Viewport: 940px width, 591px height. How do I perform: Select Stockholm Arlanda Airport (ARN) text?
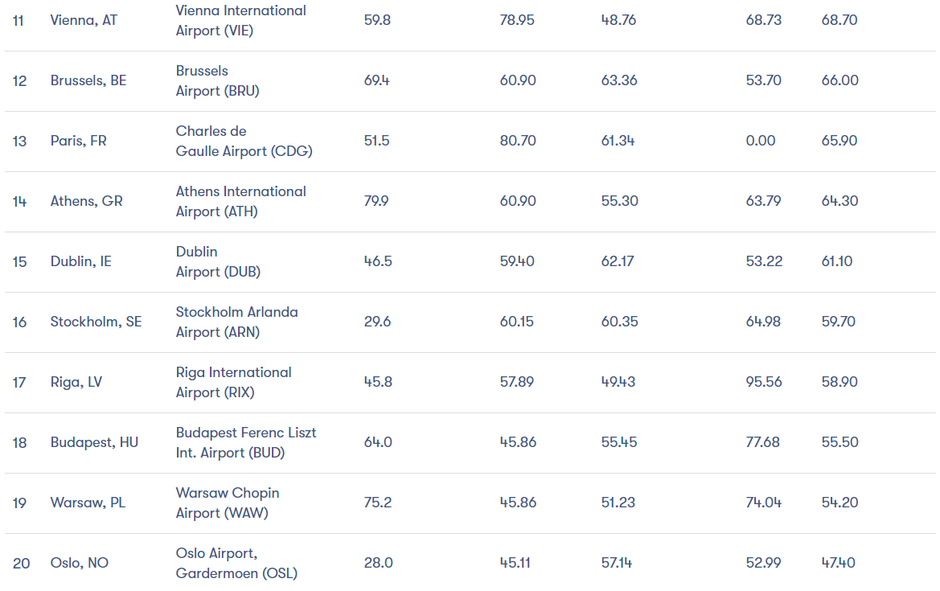coord(237,321)
